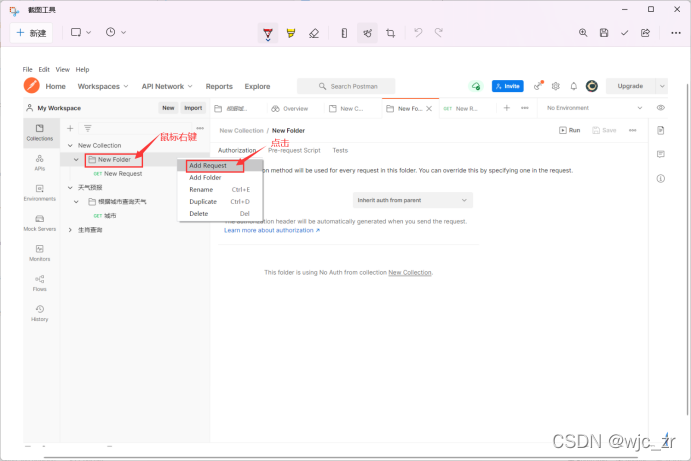
Task: Click the user avatar icon
Action: (x=592, y=86)
